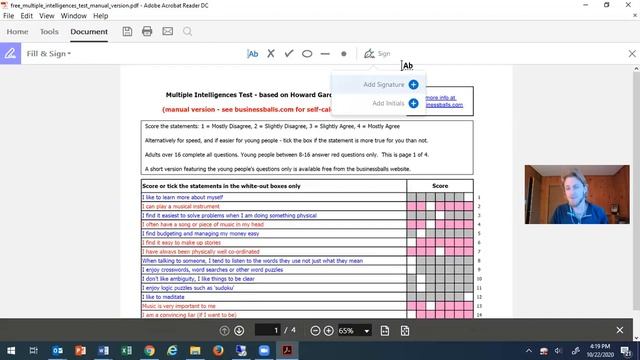This screenshot has height=360, width=640.
Task: Click "I enjoy logic puzzles such as 'sudoku'"
Action: 188,288
